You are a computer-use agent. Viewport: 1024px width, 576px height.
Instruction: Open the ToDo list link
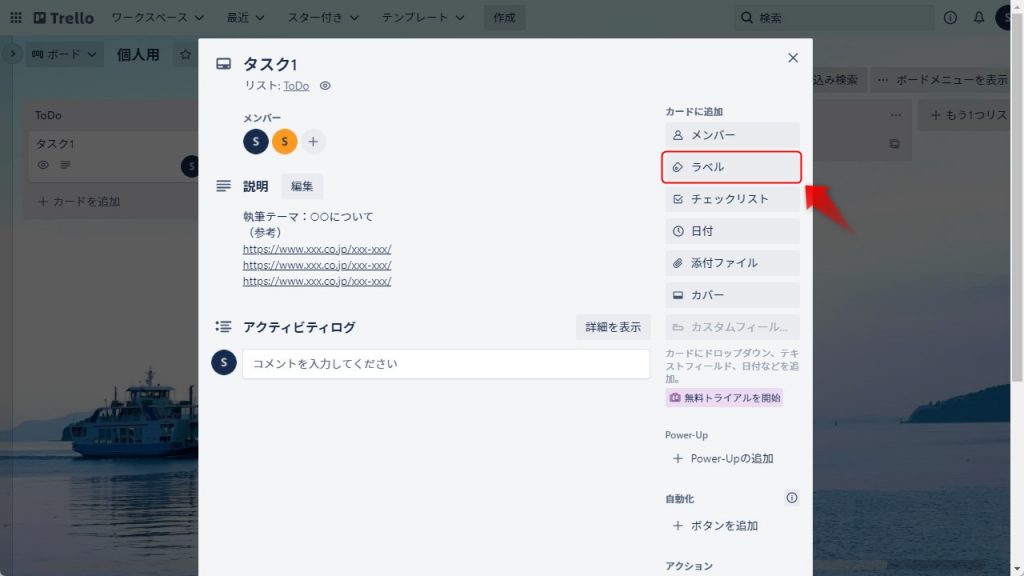point(296,86)
